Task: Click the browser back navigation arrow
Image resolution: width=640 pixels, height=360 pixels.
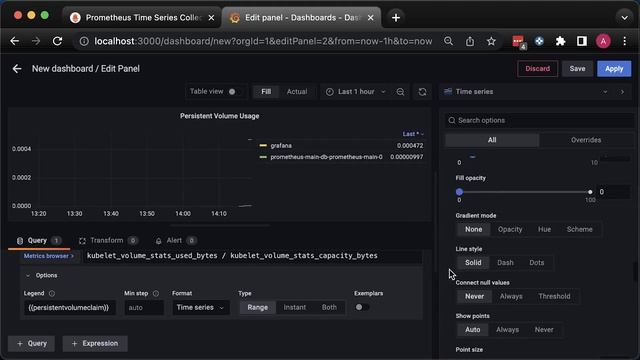Action: 15,41
